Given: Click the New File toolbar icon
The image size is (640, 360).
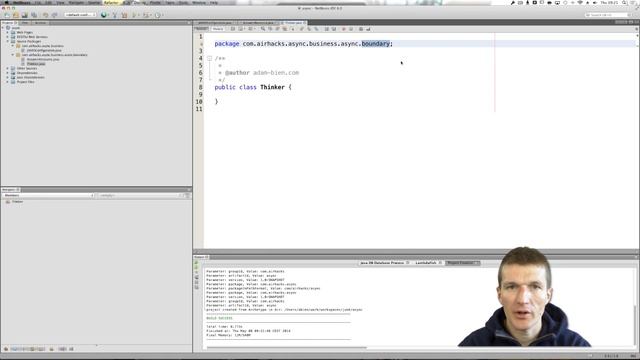Looking at the screenshot, I should 7,15.
